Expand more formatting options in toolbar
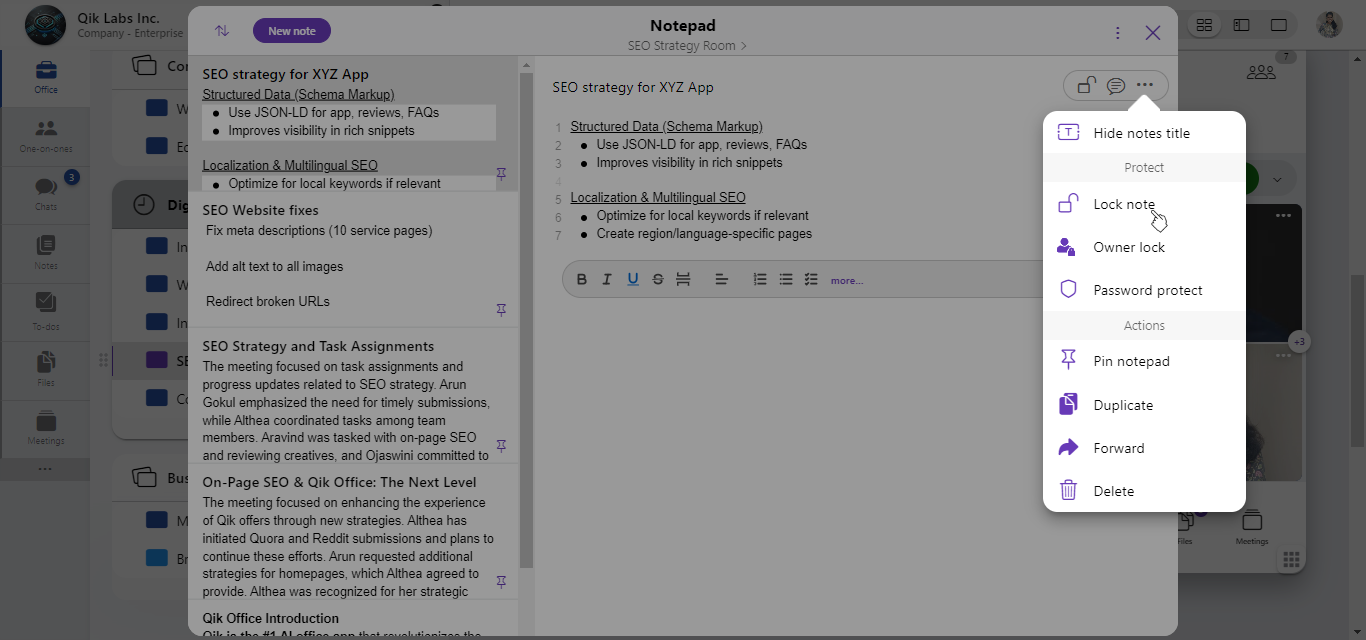 [x=846, y=281]
